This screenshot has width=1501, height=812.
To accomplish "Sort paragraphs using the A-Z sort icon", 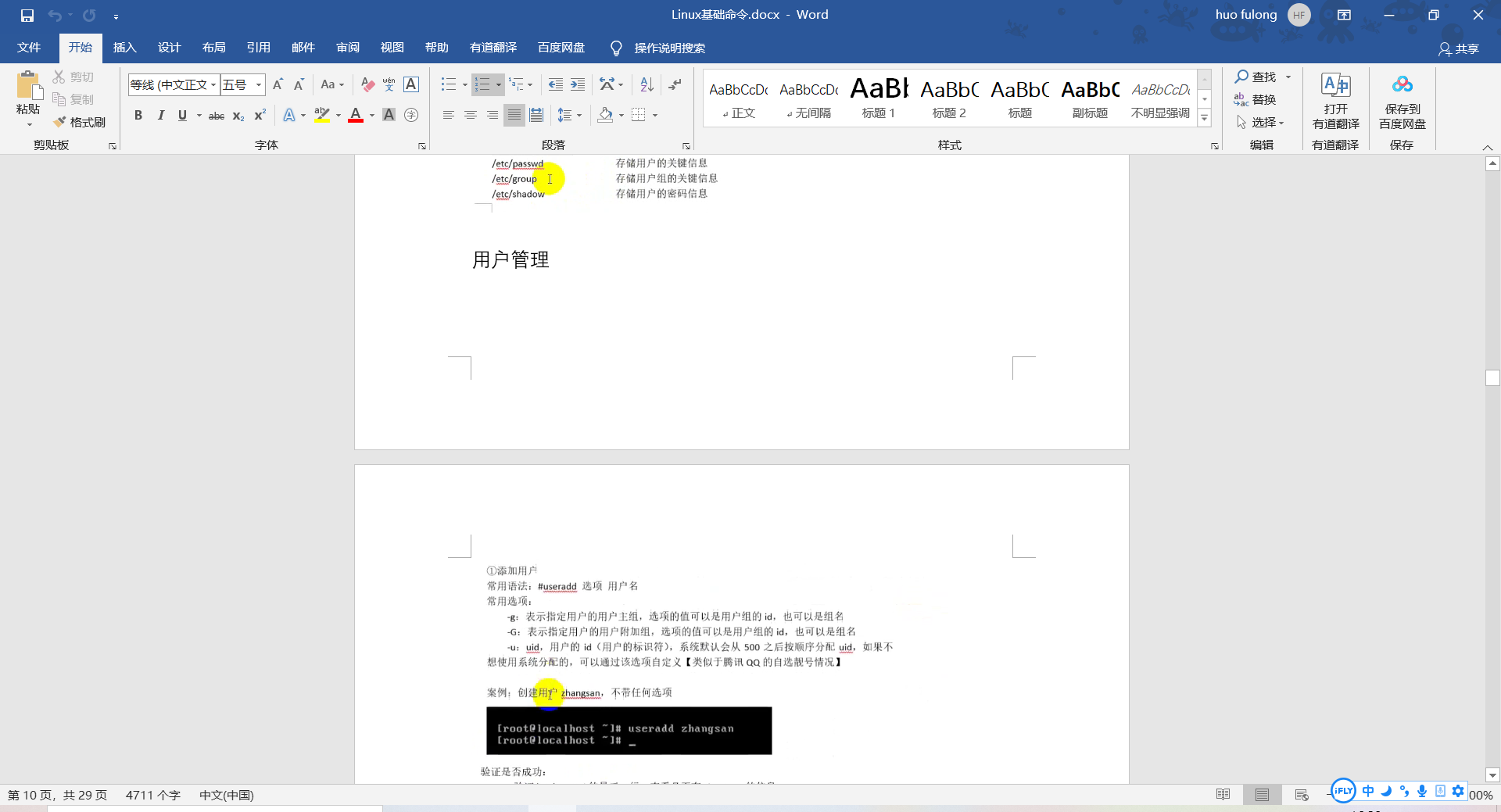I will tap(645, 84).
